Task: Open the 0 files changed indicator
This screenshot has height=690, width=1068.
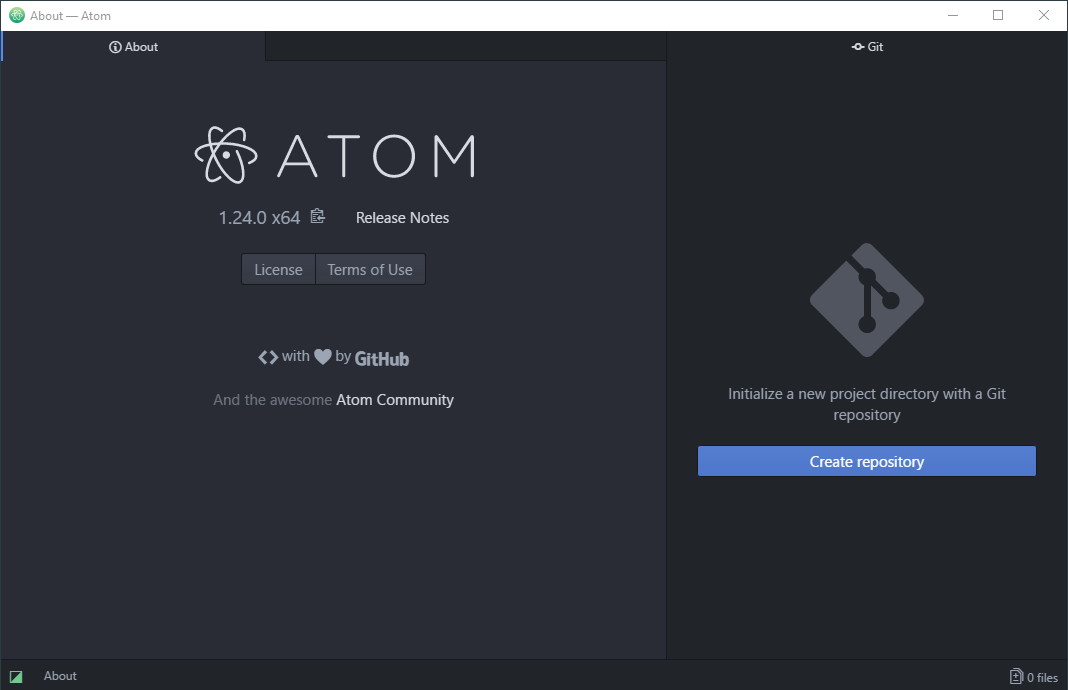Action: [x=1033, y=676]
